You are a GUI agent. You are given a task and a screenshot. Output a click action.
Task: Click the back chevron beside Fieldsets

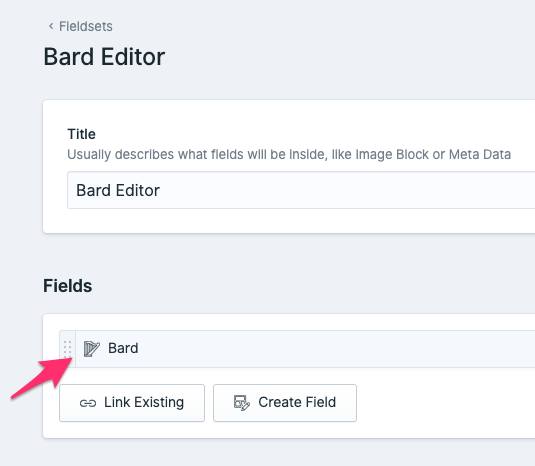tap(51, 26)
